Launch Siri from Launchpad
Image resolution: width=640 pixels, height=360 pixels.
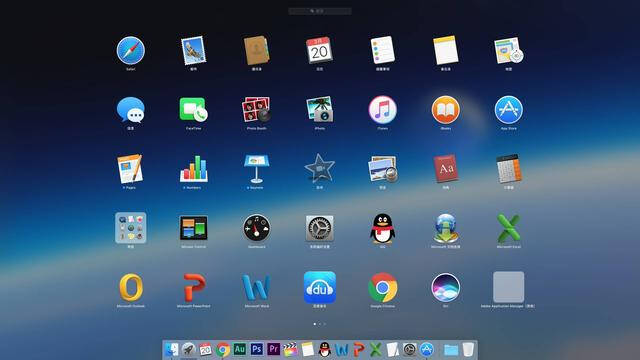[446, 287]
